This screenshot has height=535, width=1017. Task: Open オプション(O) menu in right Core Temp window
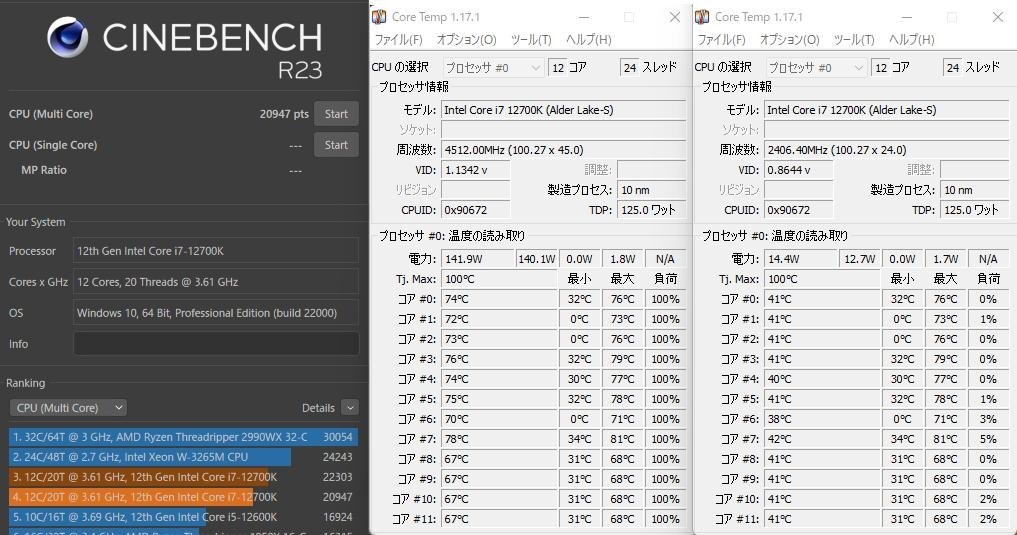click(789, 40)
